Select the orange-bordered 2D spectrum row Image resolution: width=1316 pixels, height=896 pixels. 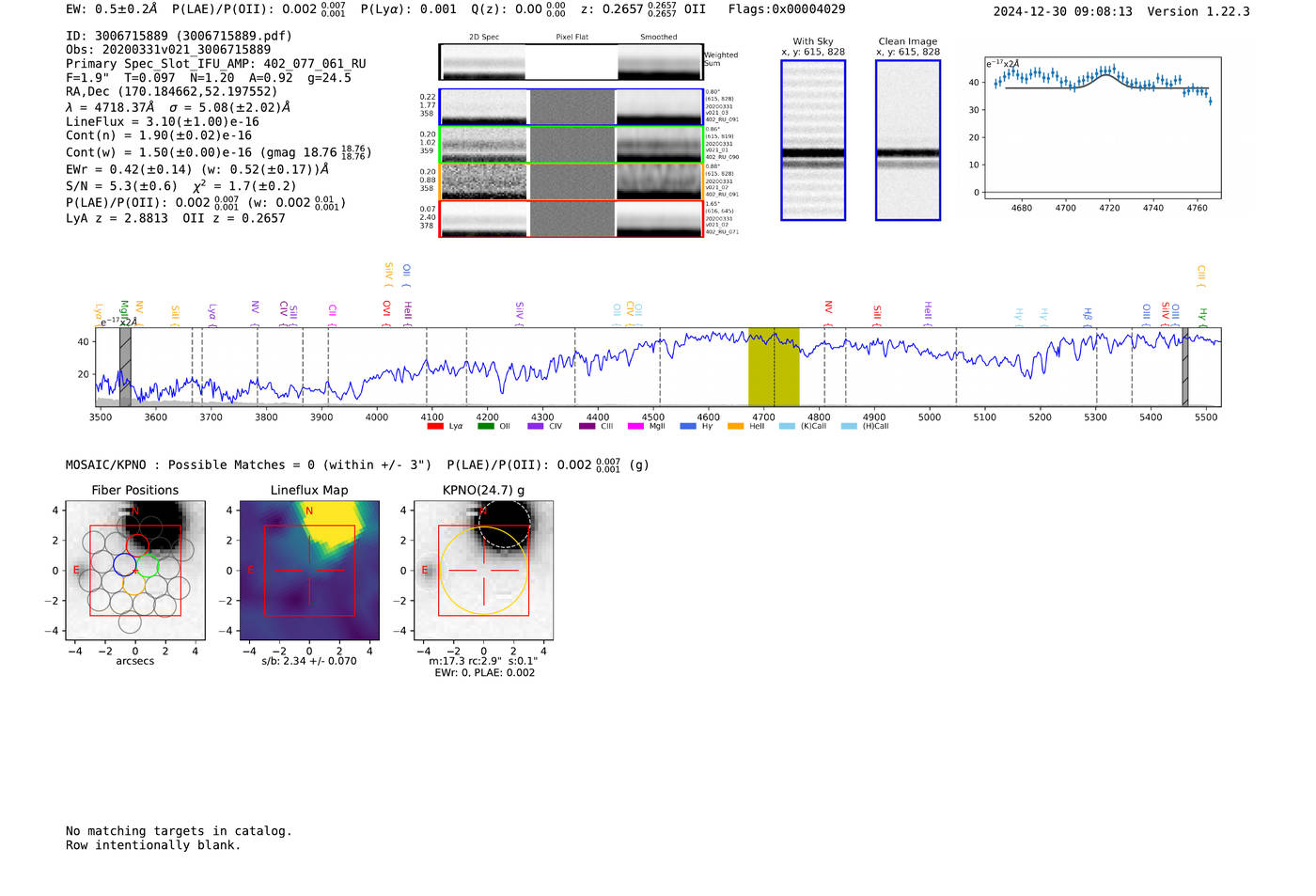(572, 181)
